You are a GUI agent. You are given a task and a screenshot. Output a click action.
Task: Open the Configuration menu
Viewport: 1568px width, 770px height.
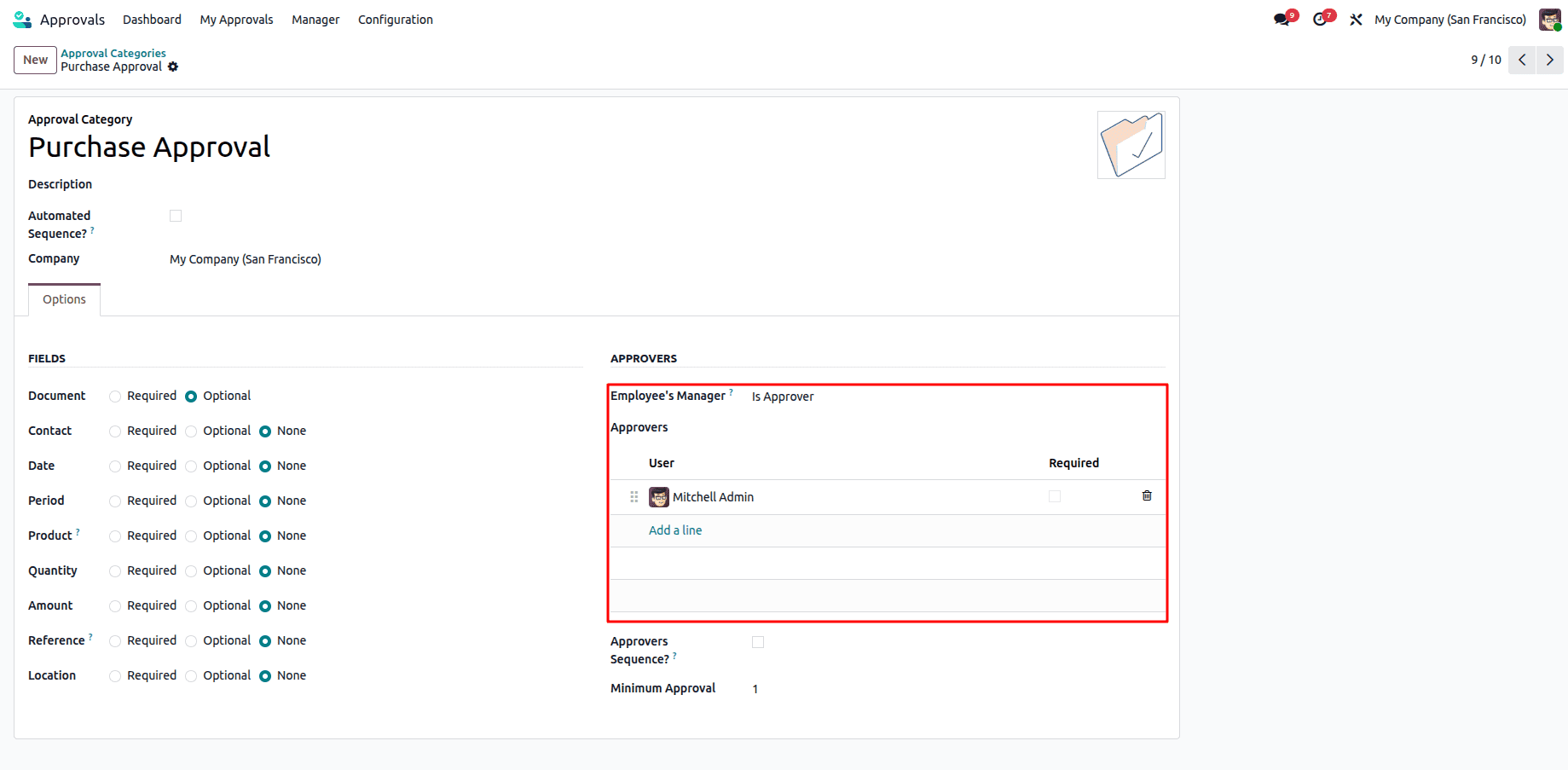click(396, 20)
